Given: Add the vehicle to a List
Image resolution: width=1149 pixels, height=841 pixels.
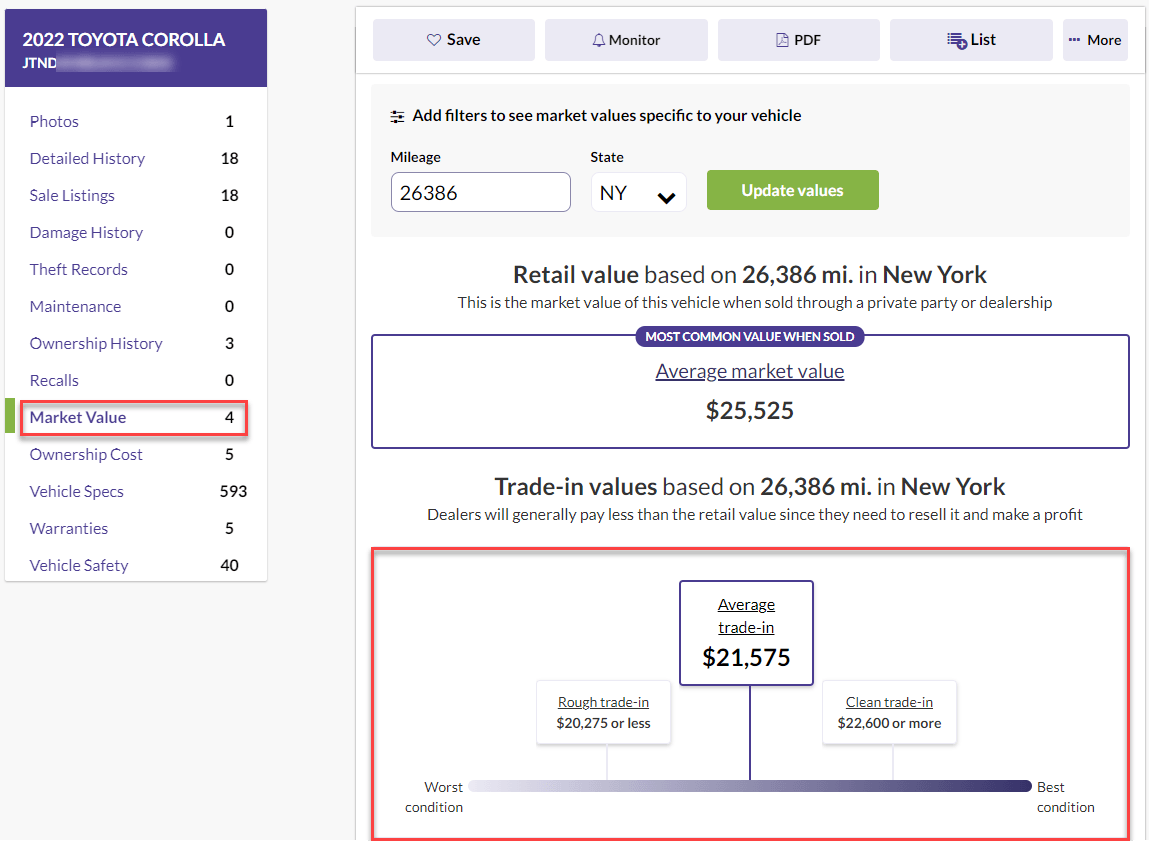Looking at the screenshot, I should (971, 40).
